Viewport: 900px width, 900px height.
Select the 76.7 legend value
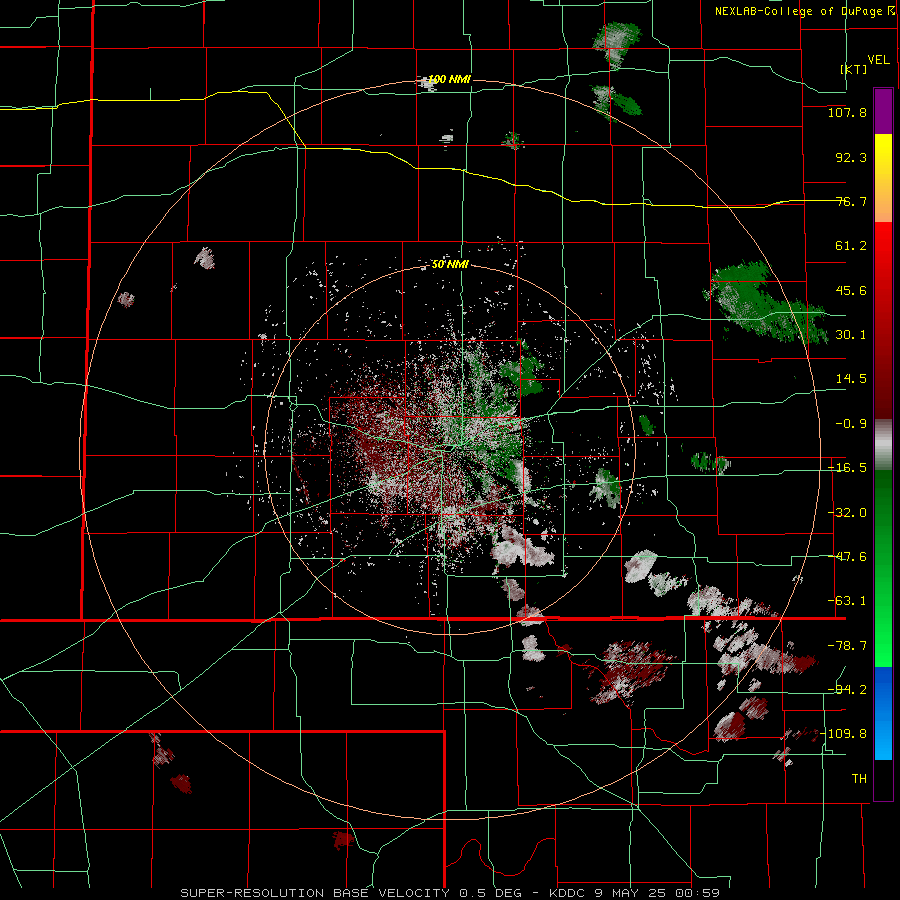(851, 201)
